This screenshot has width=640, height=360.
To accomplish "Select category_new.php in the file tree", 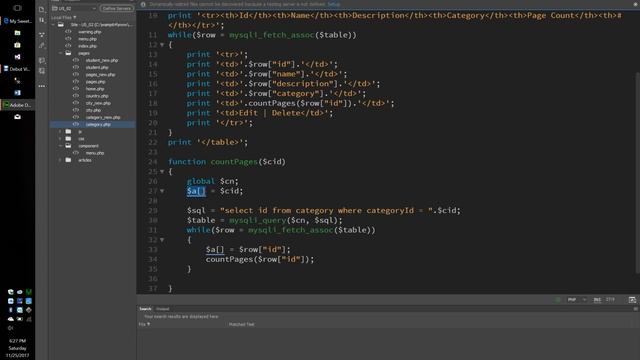I will pyautogui.click(x=103, y=118).
